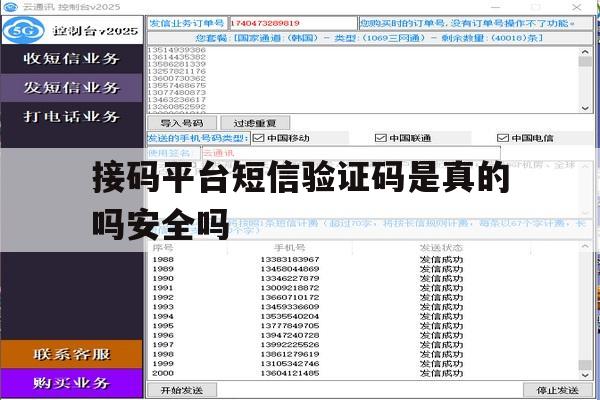The height and width of the screenshot is (400, 600).
Task: Click 手机号 column header
Action: pyautogui.click(x=290, y=248)
